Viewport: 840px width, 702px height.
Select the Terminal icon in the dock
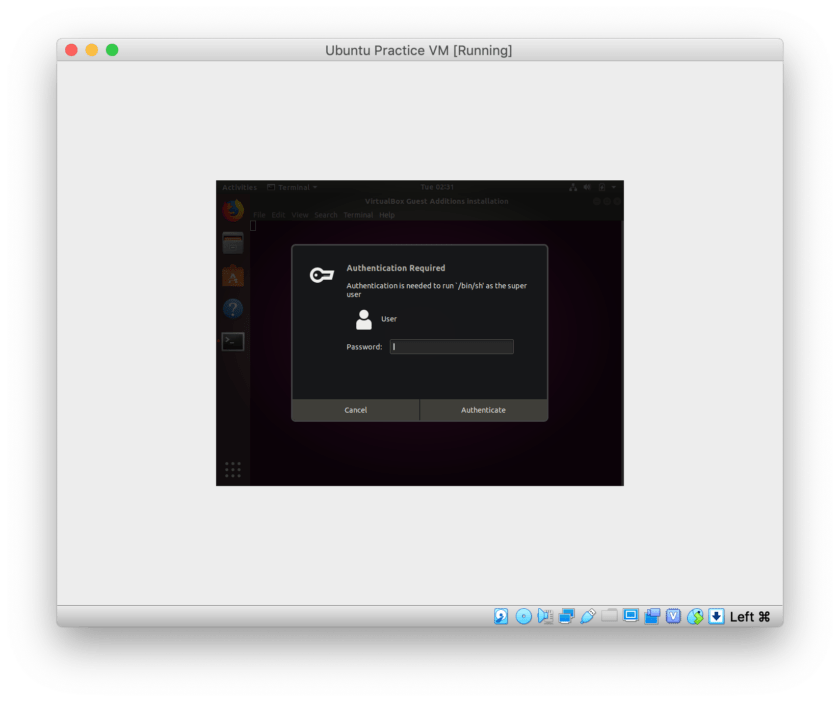233,341
